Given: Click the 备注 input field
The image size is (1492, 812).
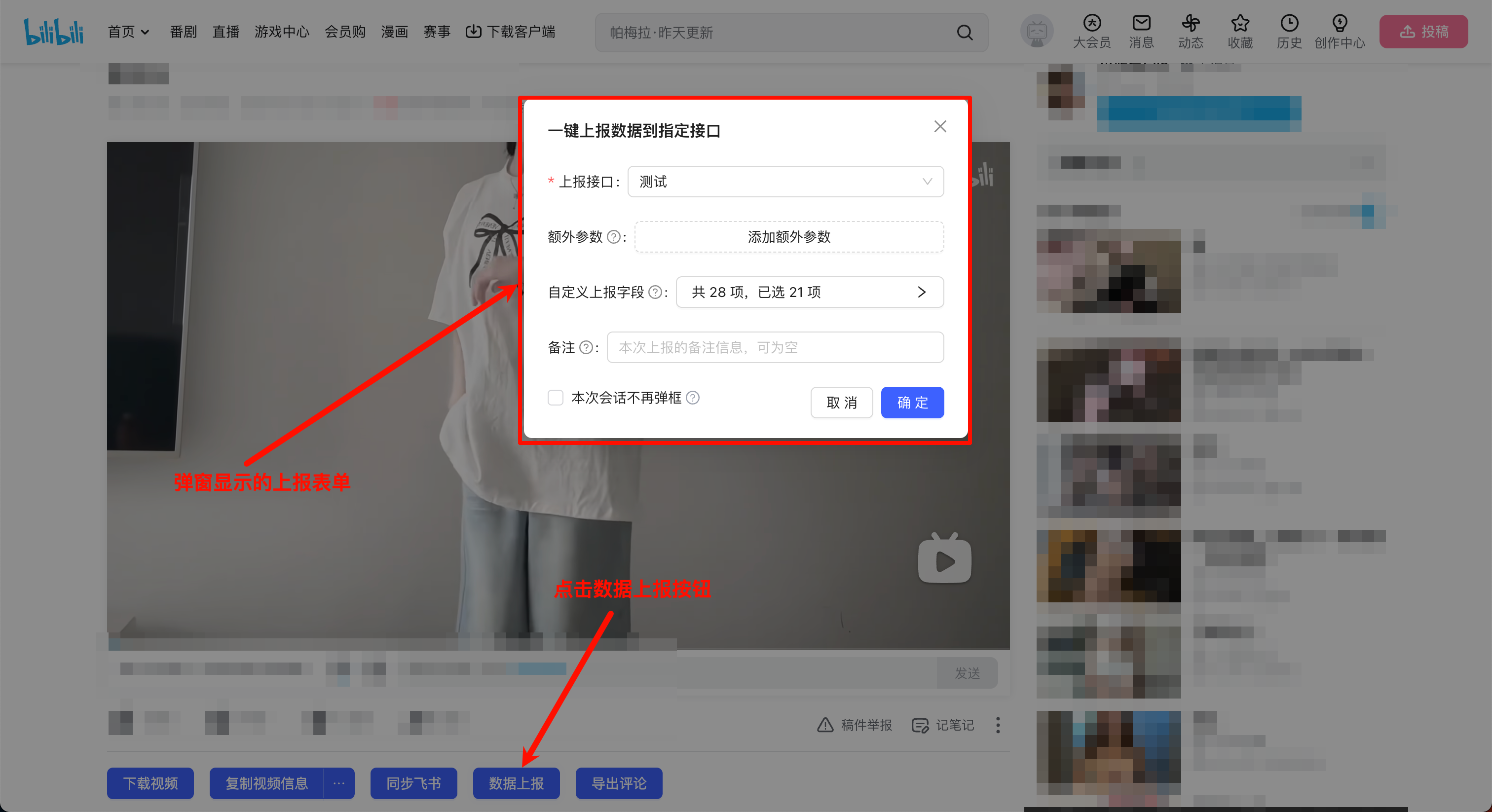Looking at the screenshot, I should click(x=775, y=347).
